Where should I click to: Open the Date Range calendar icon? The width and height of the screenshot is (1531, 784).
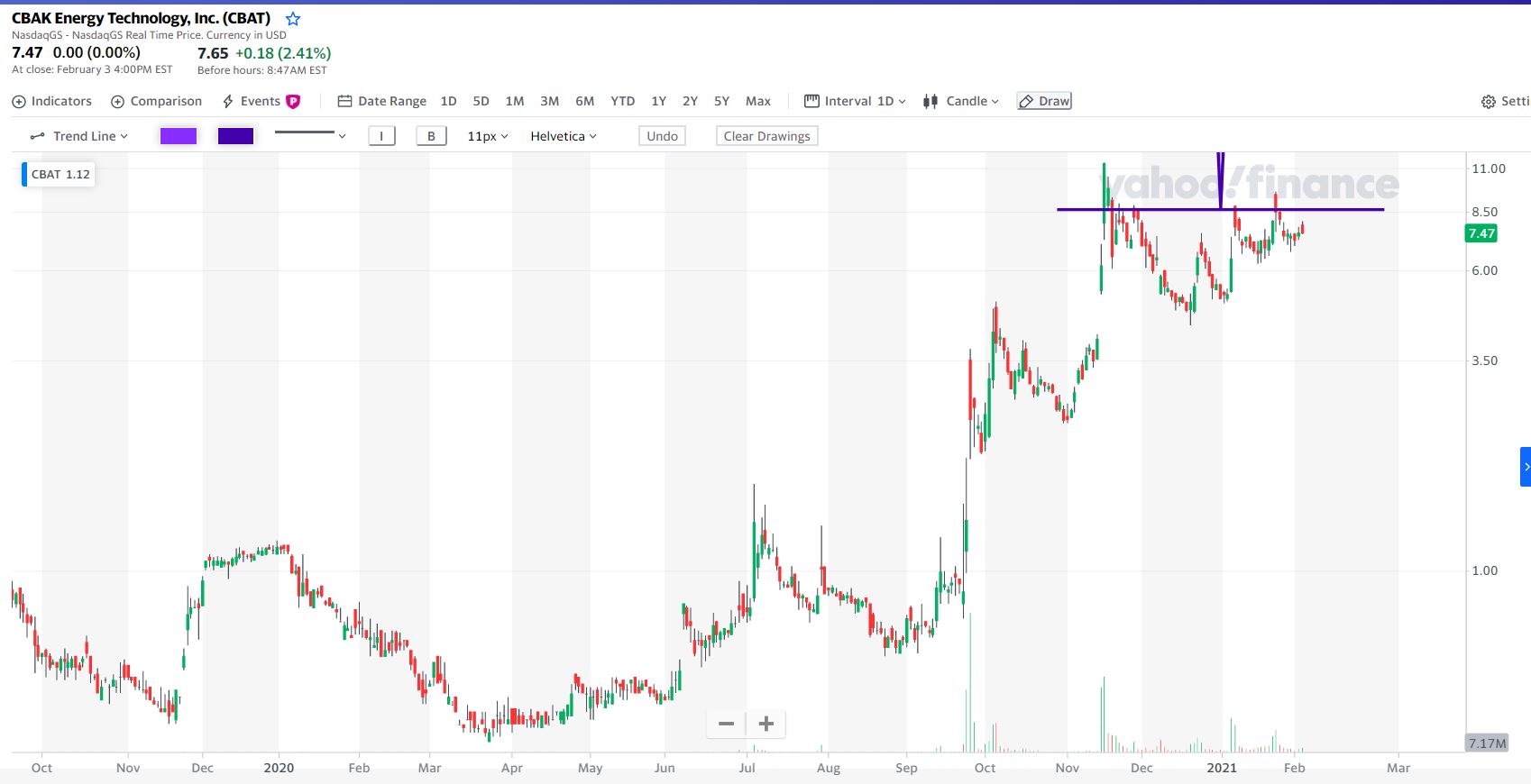(x=344, y=101)
